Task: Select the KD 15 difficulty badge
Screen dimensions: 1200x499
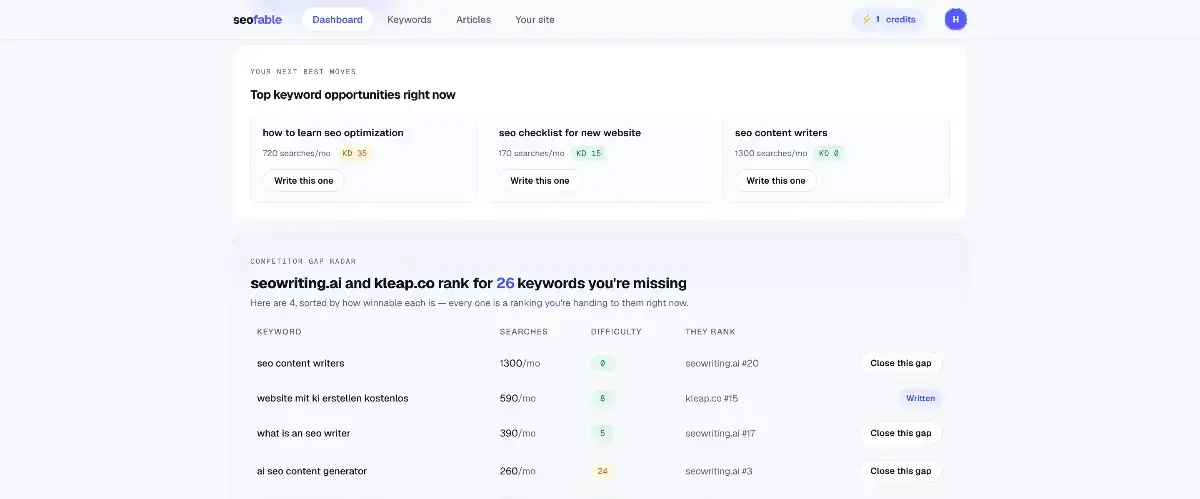Action: [589, 153]
